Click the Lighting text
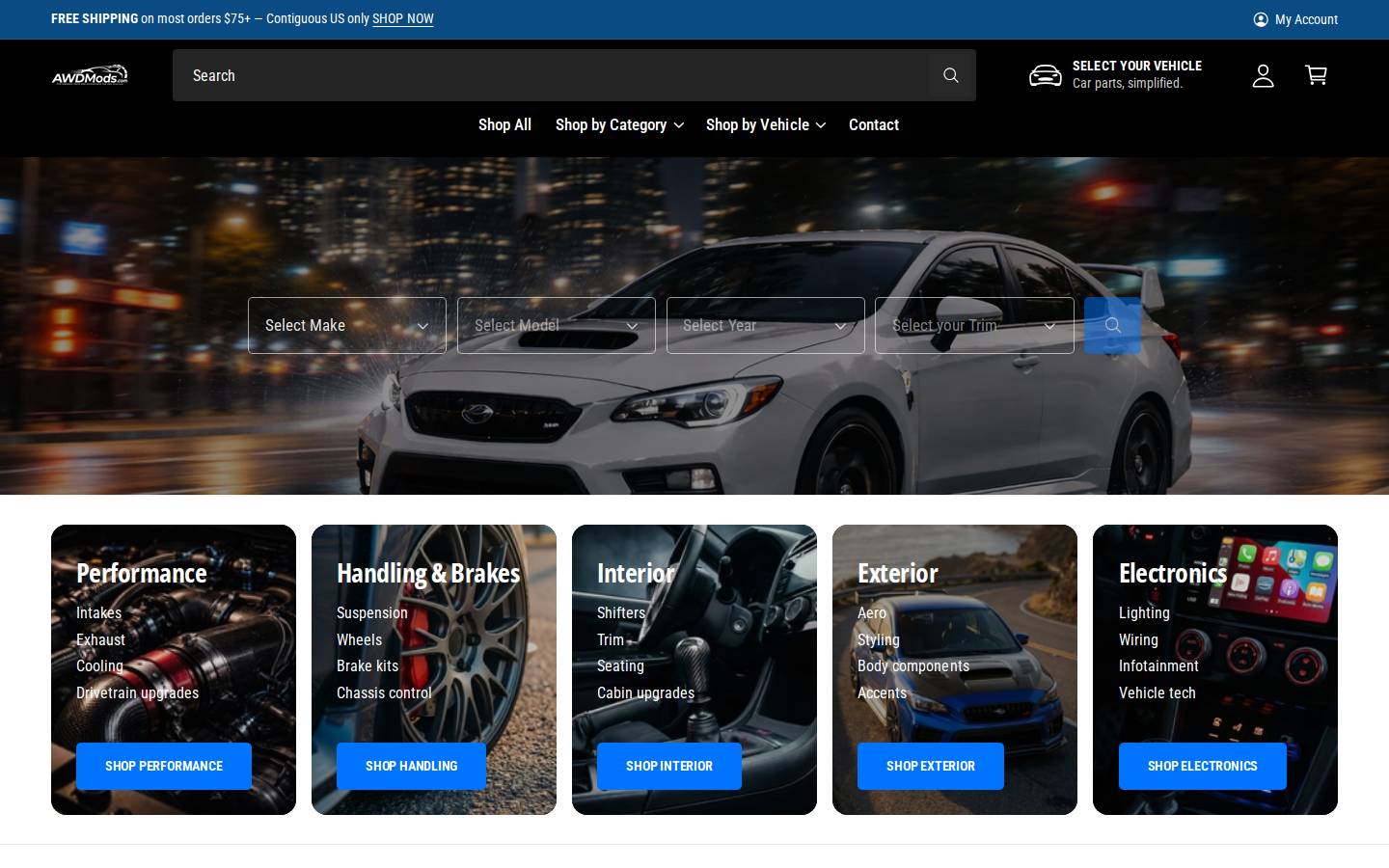This screenshot has height=868, width=1389. (x=1144, y=612)
